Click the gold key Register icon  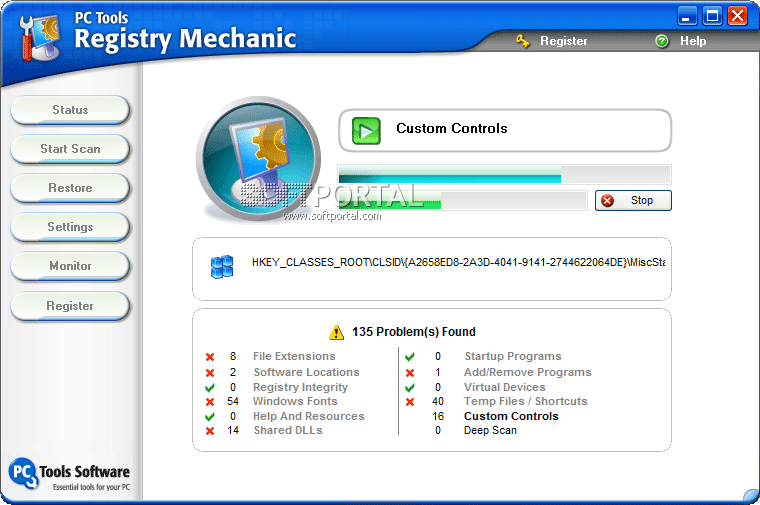(x=522, y=41)
